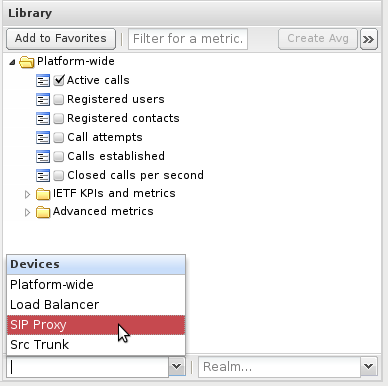Expand the Advanced metrics tree node
388x386 pixels.
point(27,212)
